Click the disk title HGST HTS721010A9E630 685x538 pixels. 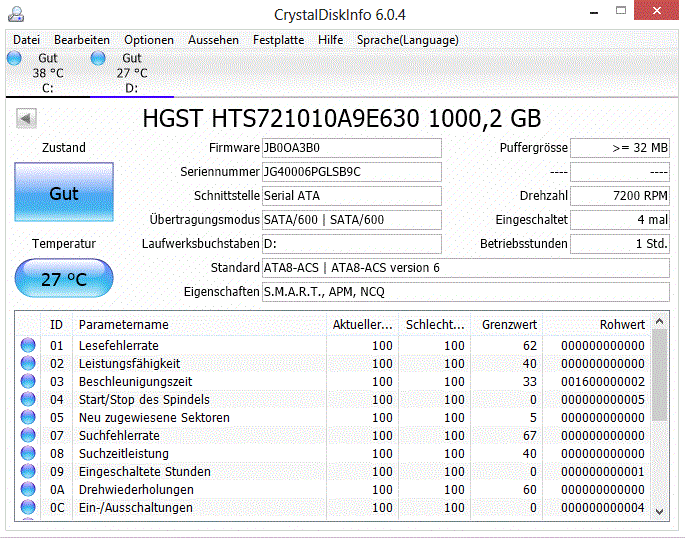(x=342, y=118)
